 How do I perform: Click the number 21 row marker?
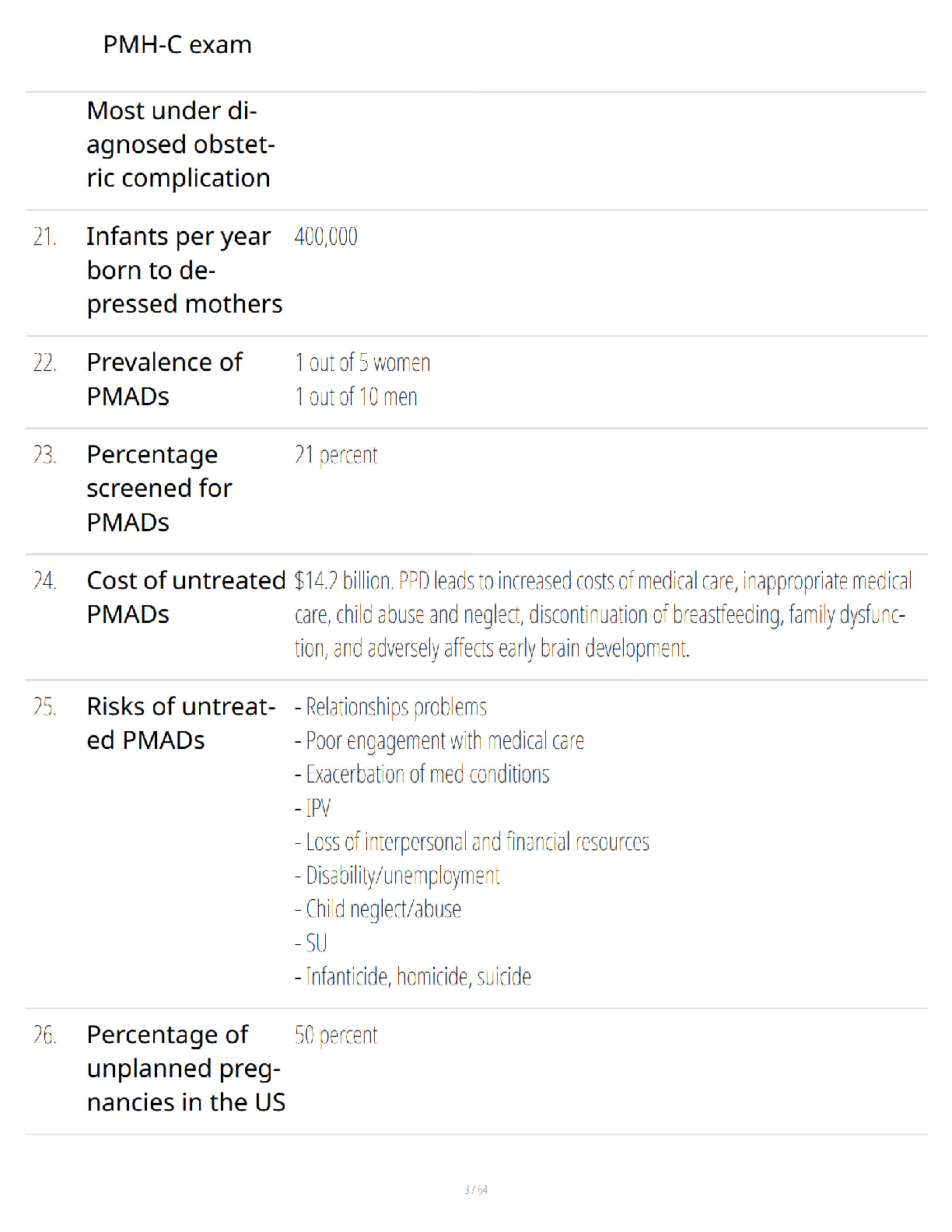(x=45, y=236)
